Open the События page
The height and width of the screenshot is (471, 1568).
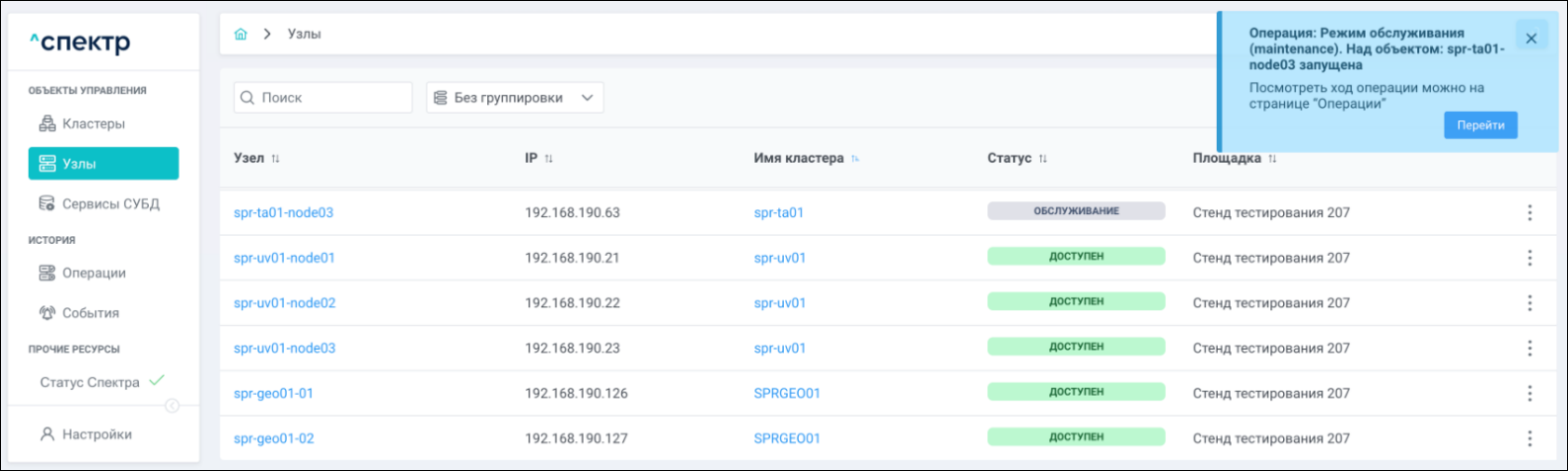click(x=90, y=312)
